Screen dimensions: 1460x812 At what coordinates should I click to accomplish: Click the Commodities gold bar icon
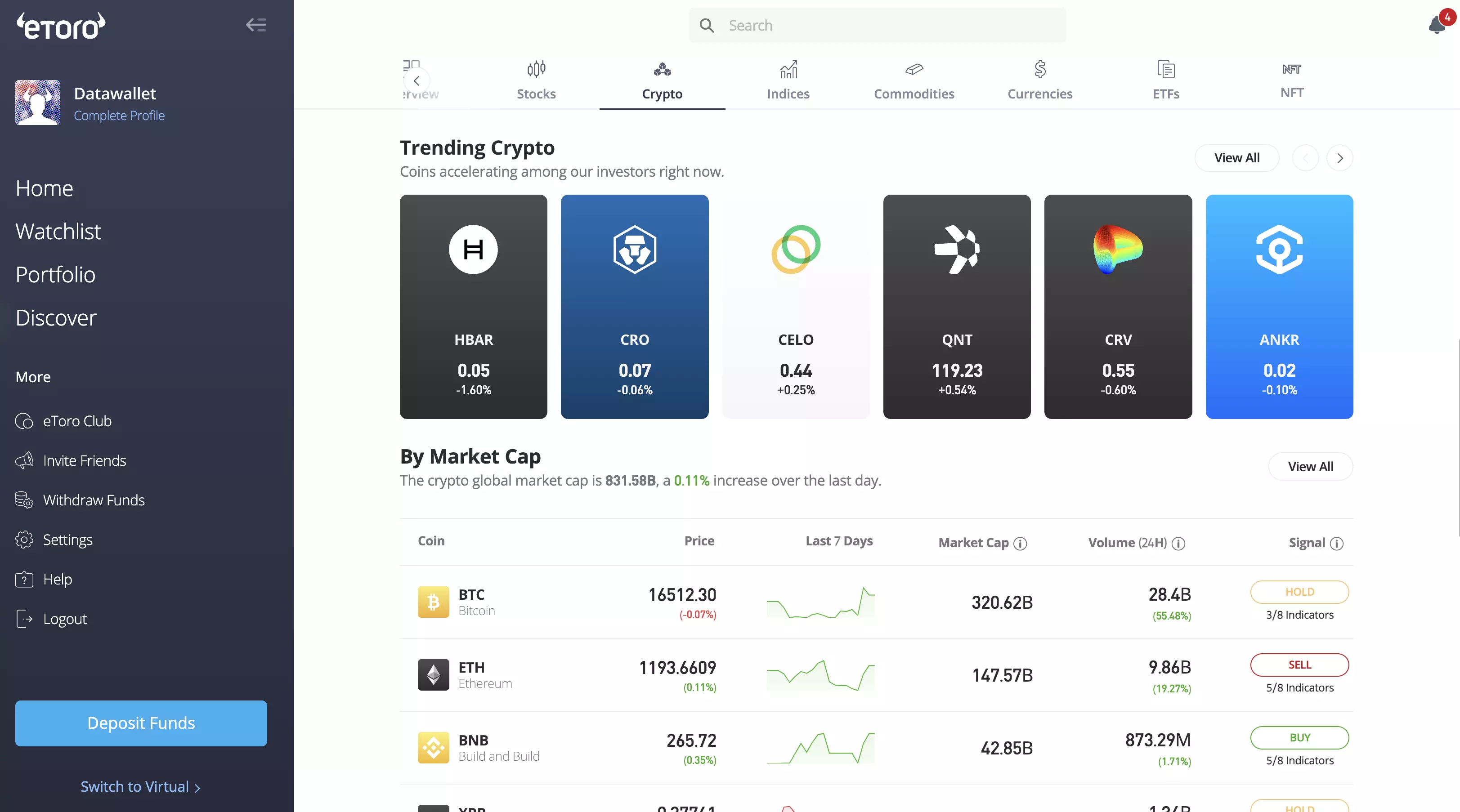[914, 69]
